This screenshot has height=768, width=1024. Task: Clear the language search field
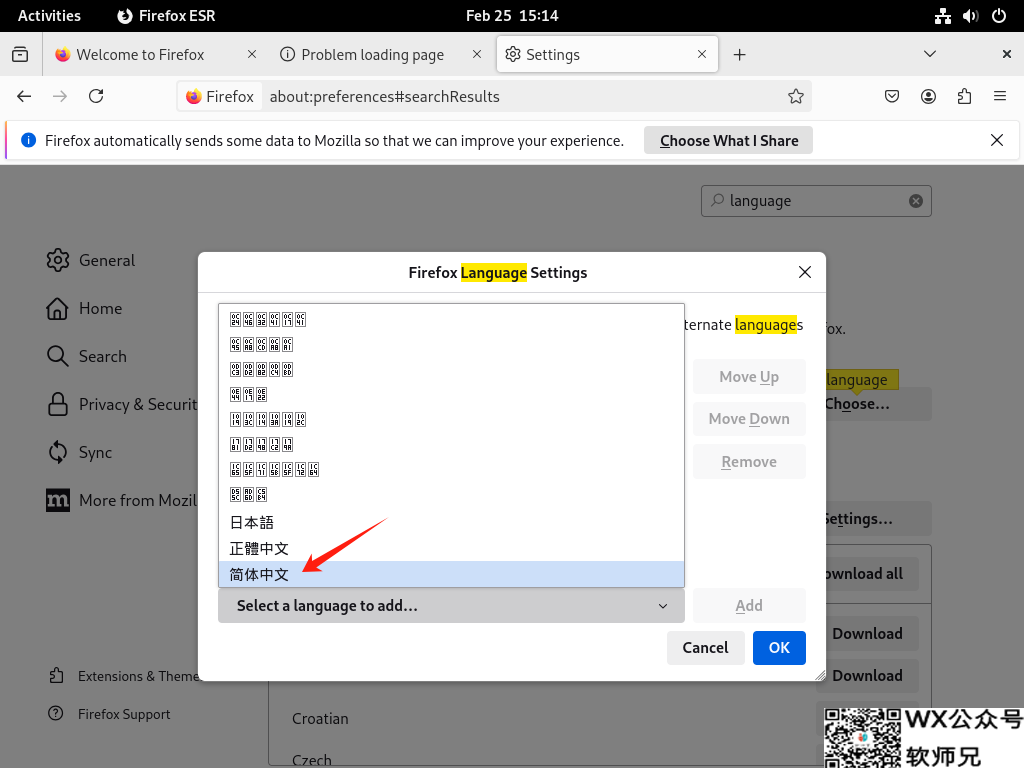pyautogui.click(x=916, y=201)
